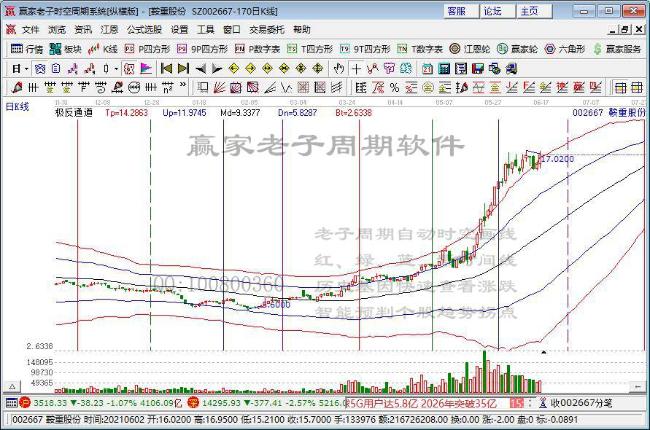Screen dimensions: 650x430
Task: Click the Md=9.3377 indicator value
Action: click(240, 112)
